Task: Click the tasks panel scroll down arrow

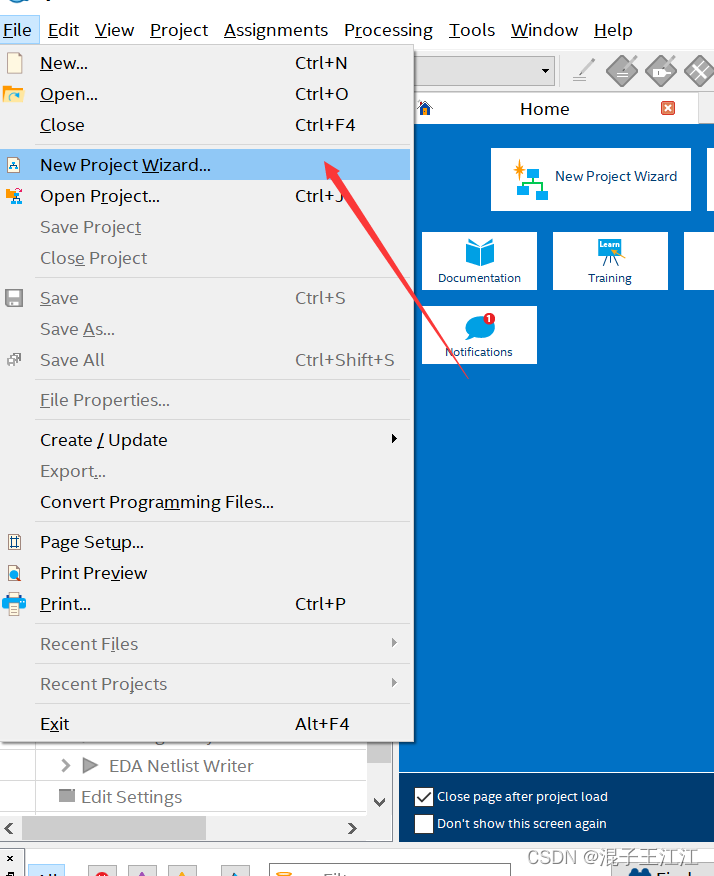Action: (379, 802)
